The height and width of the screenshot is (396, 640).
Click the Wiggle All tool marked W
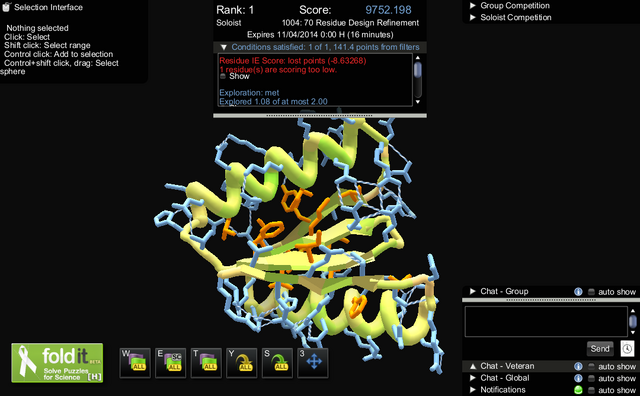coord(135,363)
